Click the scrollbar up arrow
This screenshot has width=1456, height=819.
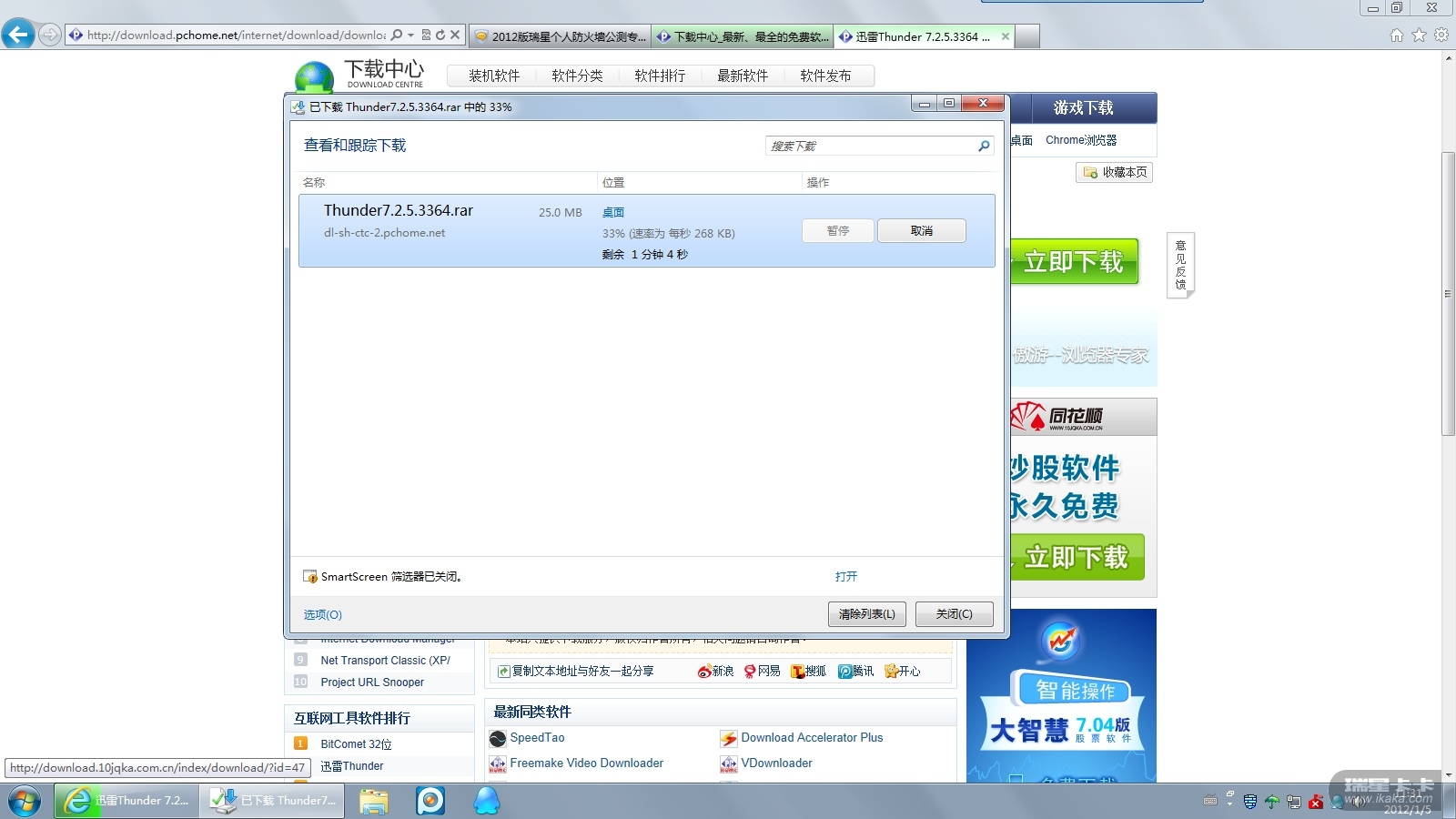pyautogui.click(x=1448, y=58)
